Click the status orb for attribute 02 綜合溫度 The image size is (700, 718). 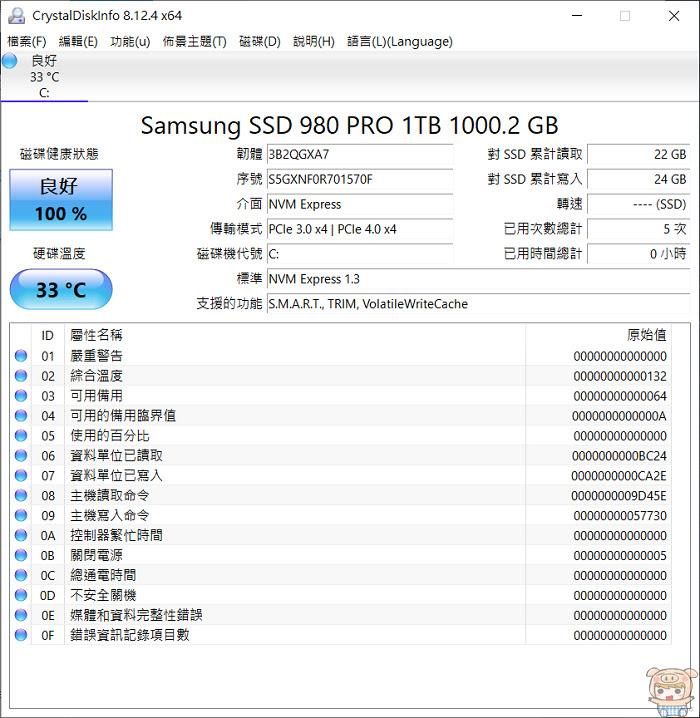point(21,376)
